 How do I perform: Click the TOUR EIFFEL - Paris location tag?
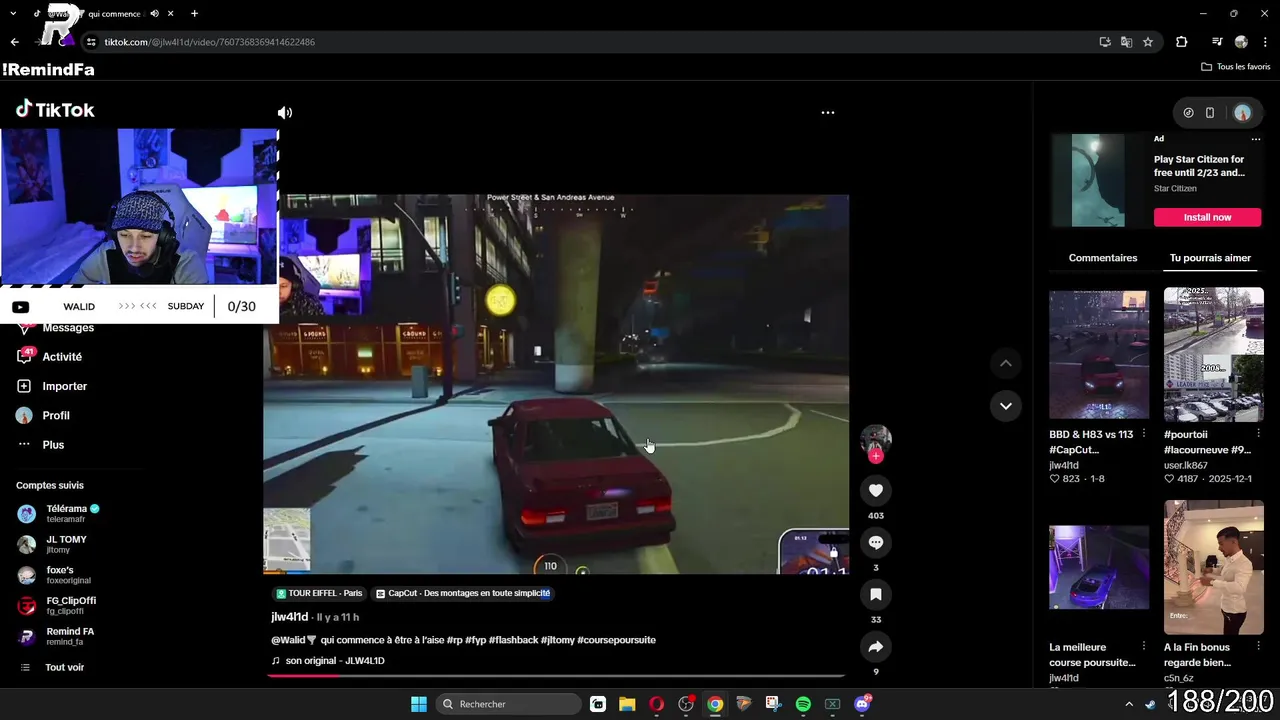(x=319, y=593)
